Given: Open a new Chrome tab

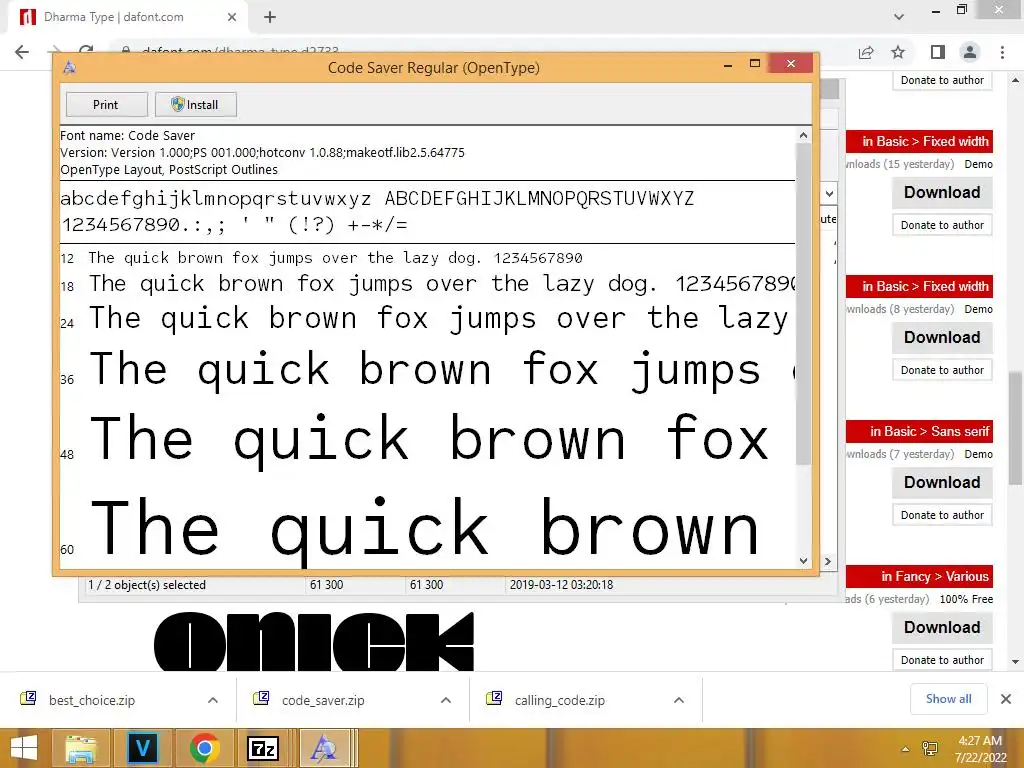Looking at the screenshot, I should point(270,17).
